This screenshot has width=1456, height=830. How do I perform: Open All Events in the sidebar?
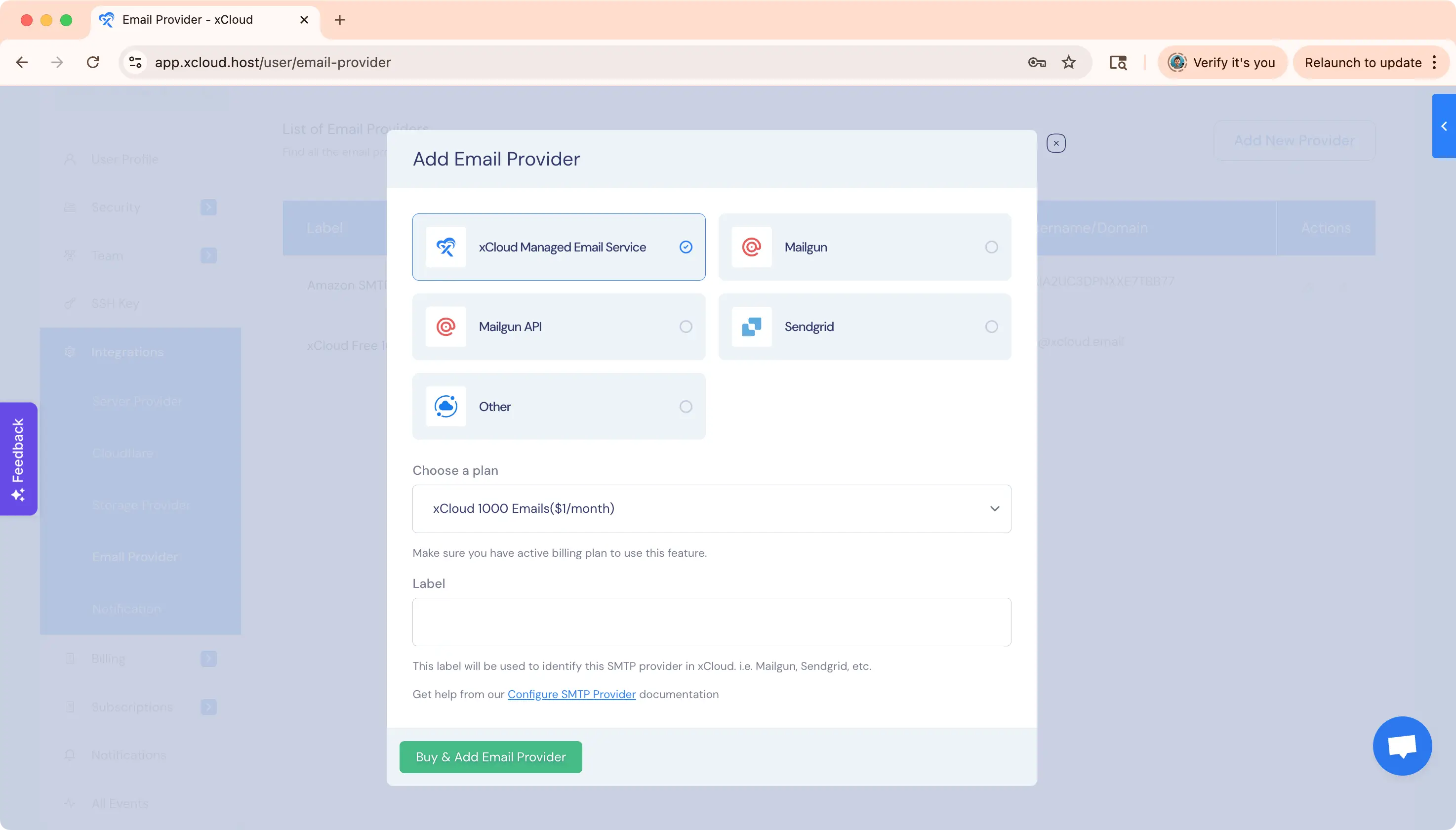(120, 804)
